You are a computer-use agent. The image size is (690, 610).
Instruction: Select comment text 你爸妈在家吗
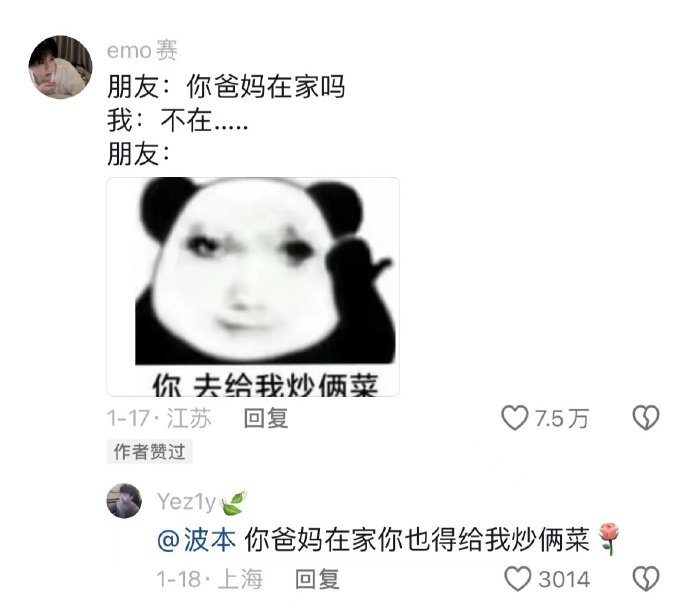(265, 86)
